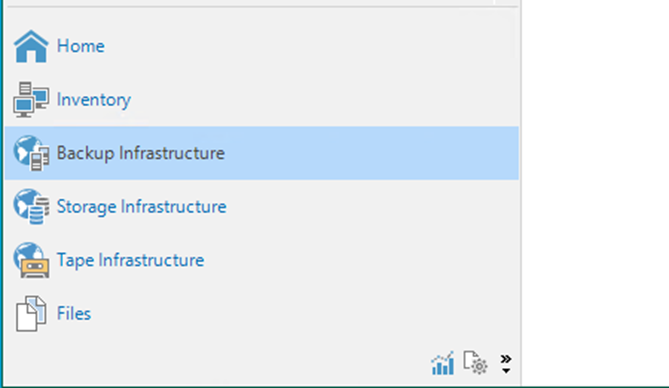Click the Home house icon
669x388 pixels.
tap(31, 47)
